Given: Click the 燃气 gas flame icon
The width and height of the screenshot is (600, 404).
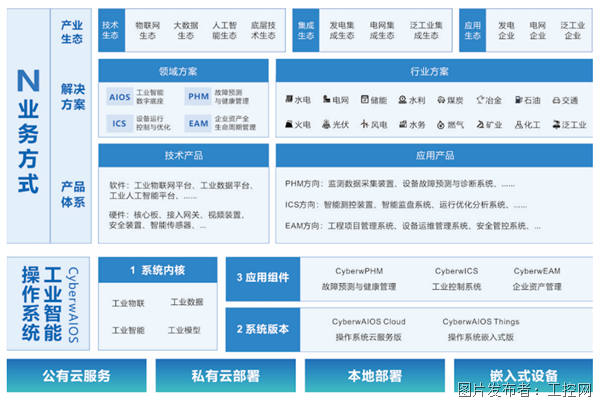Looking at the screenshot, I should tap(441, 125).
